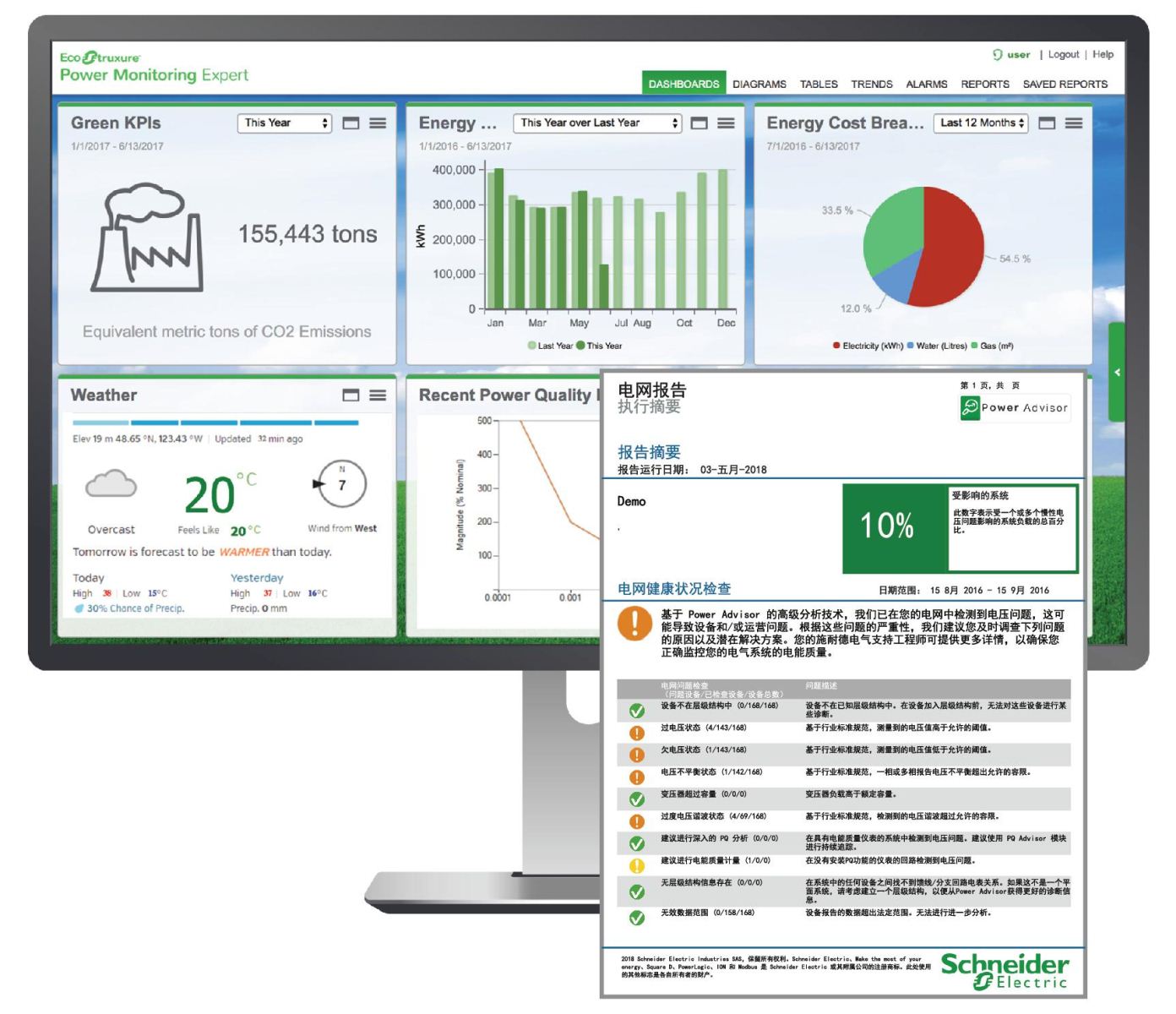Screen dimensions: 1176x1014
Task: Switch to the DIAGRAMS tab
Action: pyautogui.click(x=759, y=84)
